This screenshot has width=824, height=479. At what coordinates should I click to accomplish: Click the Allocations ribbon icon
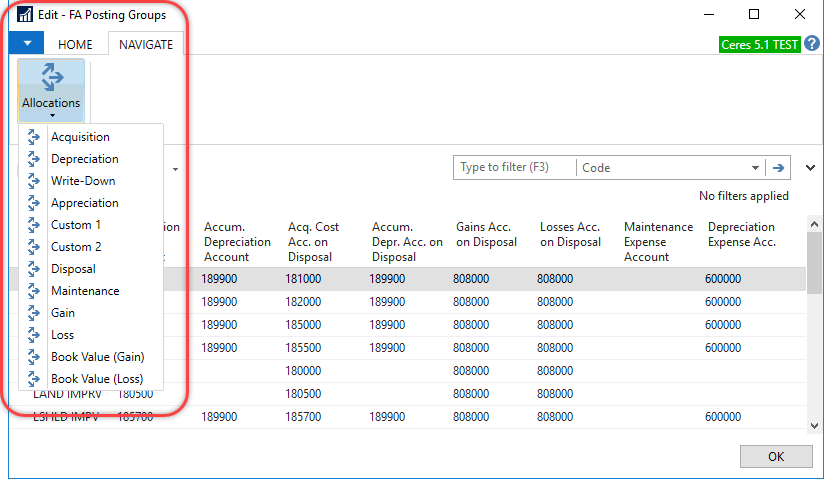coord(50,78)
